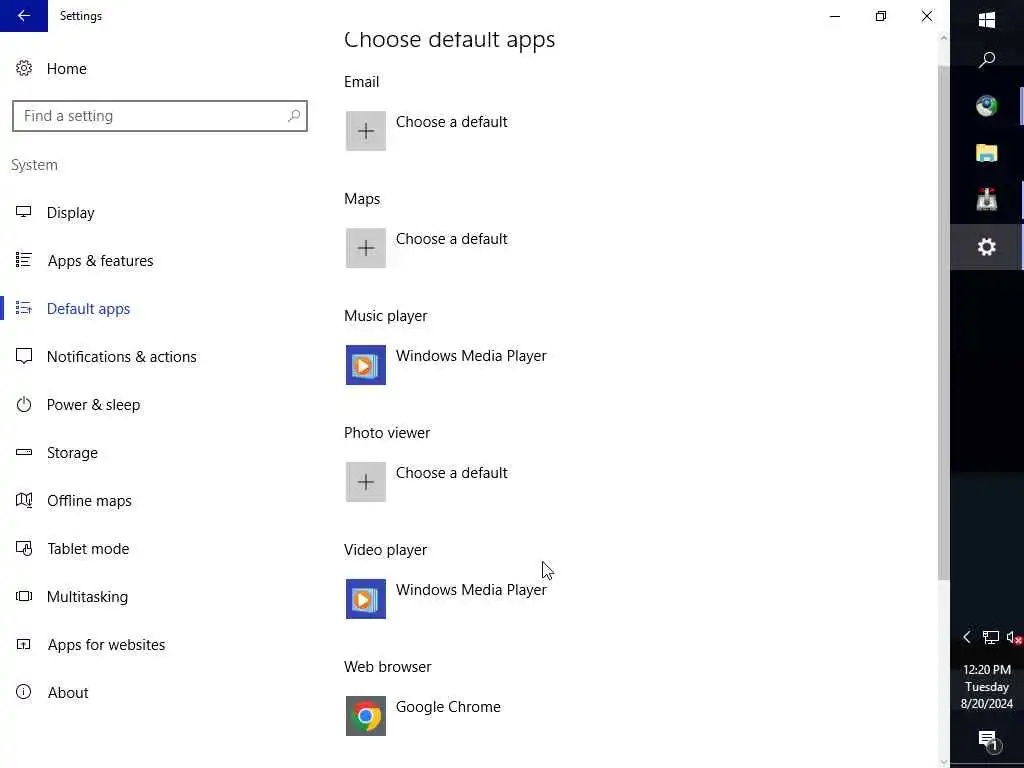Open Apps for websites page
Viewport: 1024px width, 768px height.
[106, 645]
